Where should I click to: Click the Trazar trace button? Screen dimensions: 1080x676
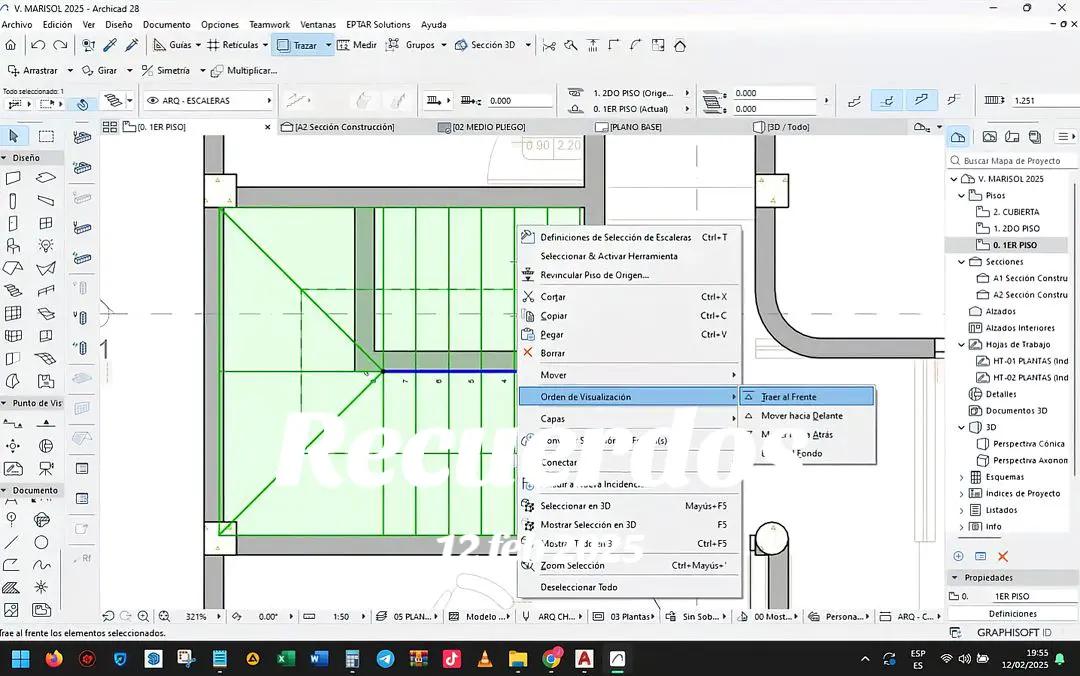point(297,45)
